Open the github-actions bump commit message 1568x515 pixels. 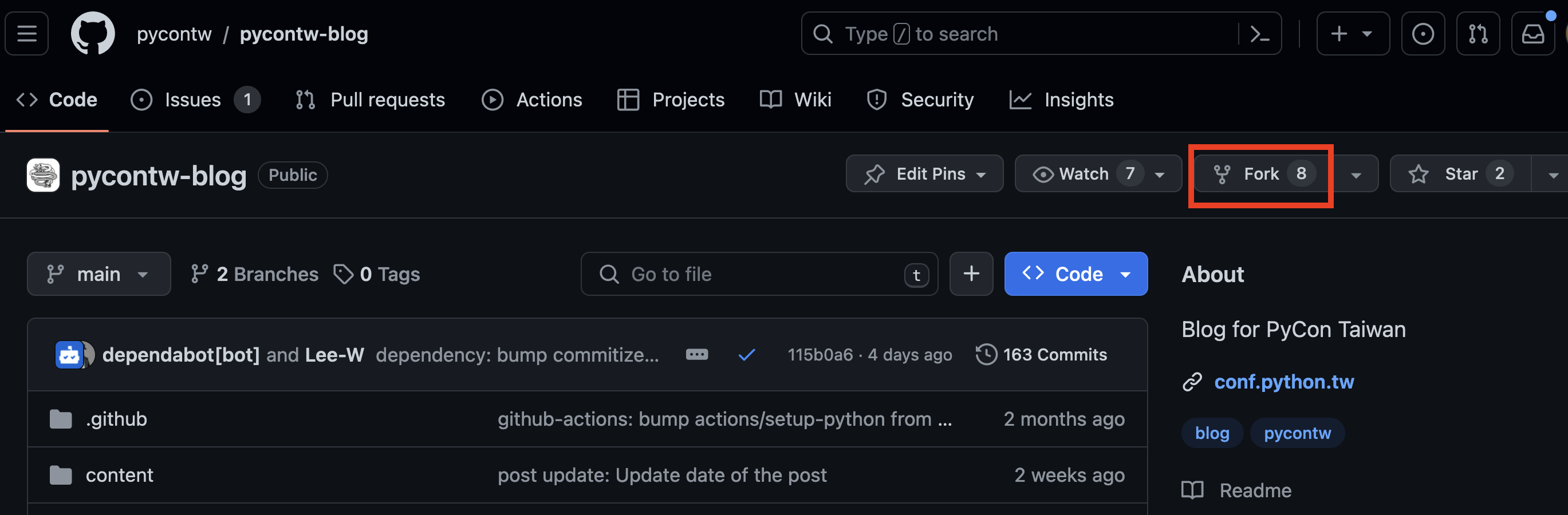724,419
